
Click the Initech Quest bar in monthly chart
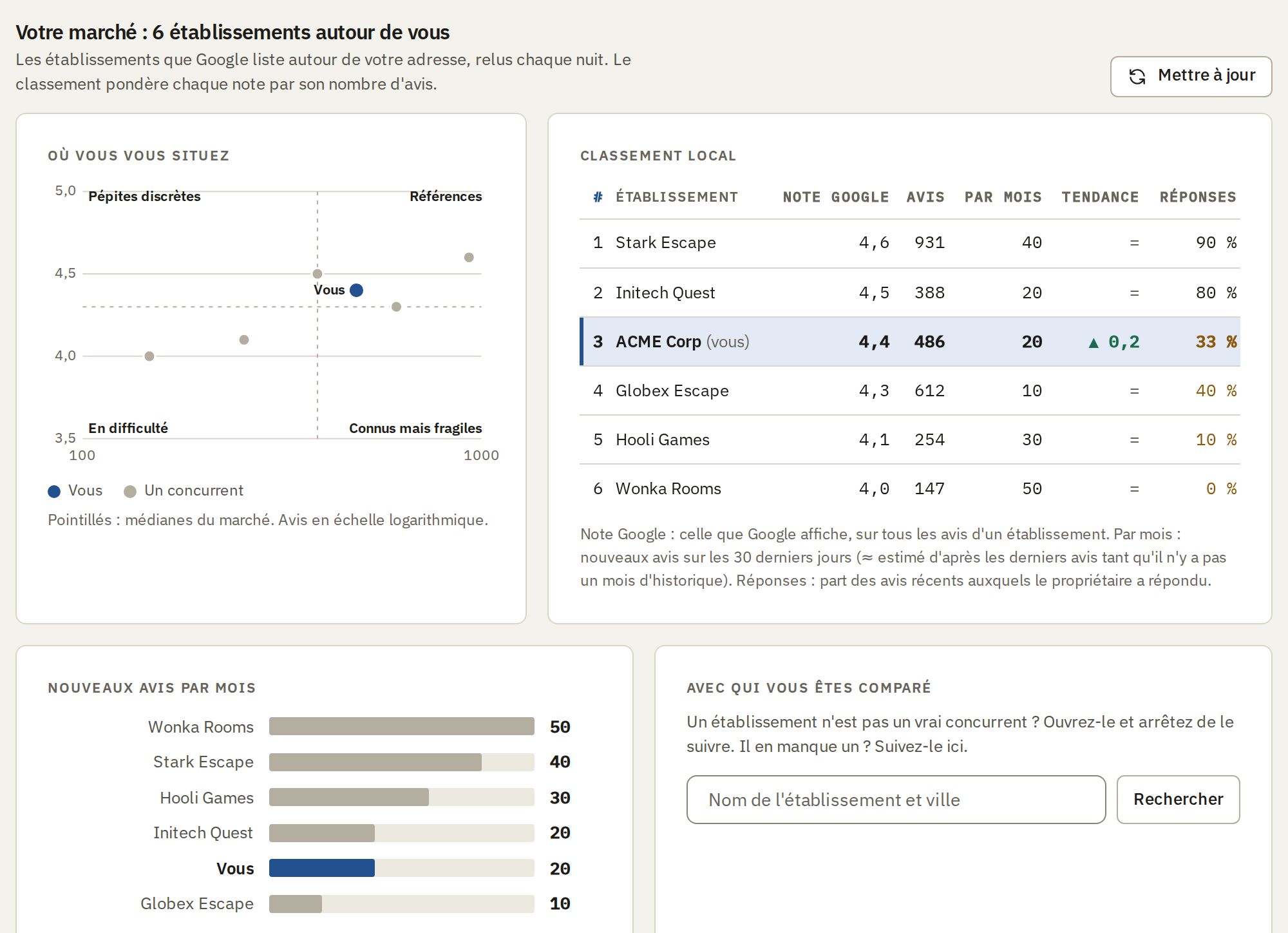coord(322,833)
